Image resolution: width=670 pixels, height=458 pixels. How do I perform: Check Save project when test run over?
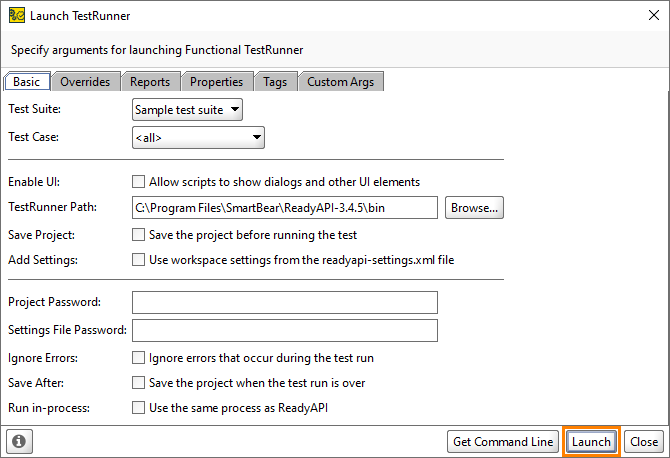(138, 382)
